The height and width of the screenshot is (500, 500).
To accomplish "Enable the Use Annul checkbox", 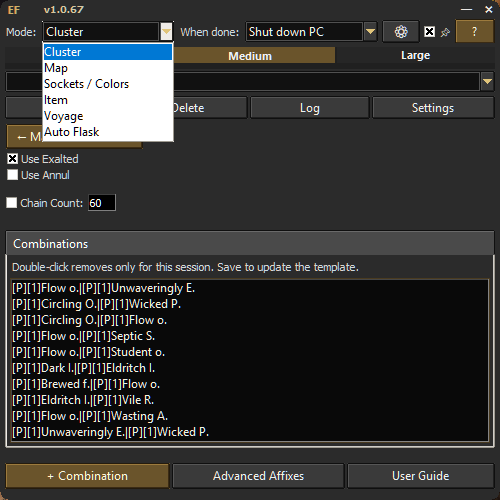I will click(13, 175).
